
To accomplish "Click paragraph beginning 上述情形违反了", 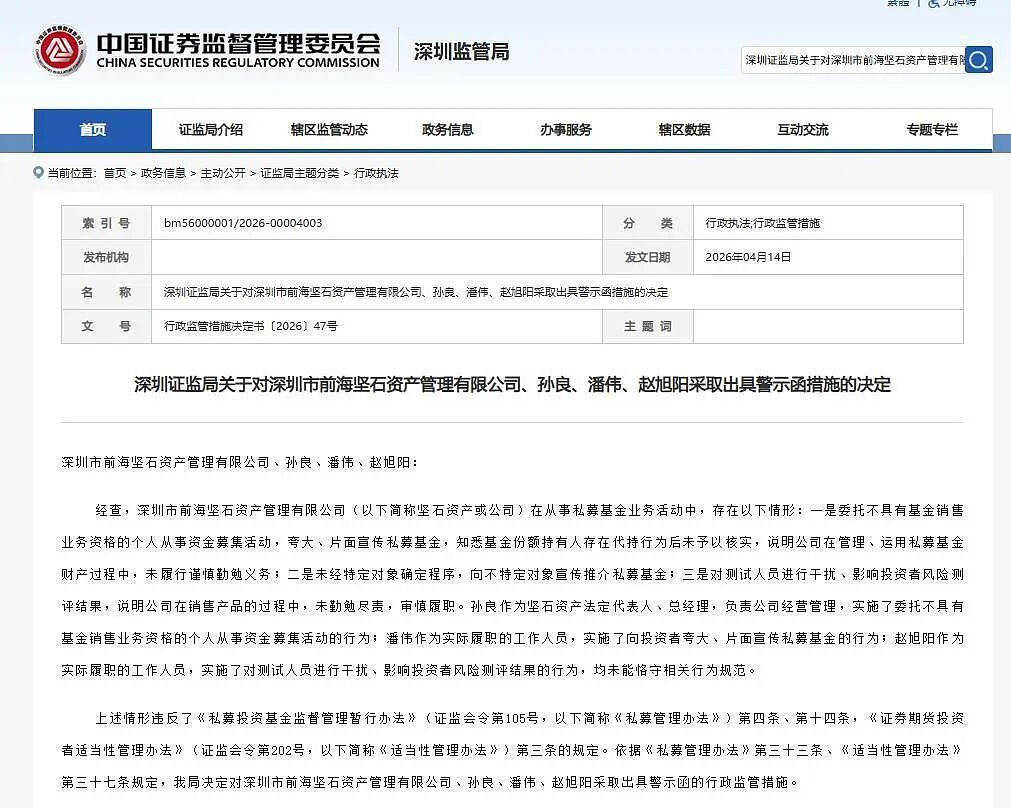I will pyautogui.click(x=513, y=750).
